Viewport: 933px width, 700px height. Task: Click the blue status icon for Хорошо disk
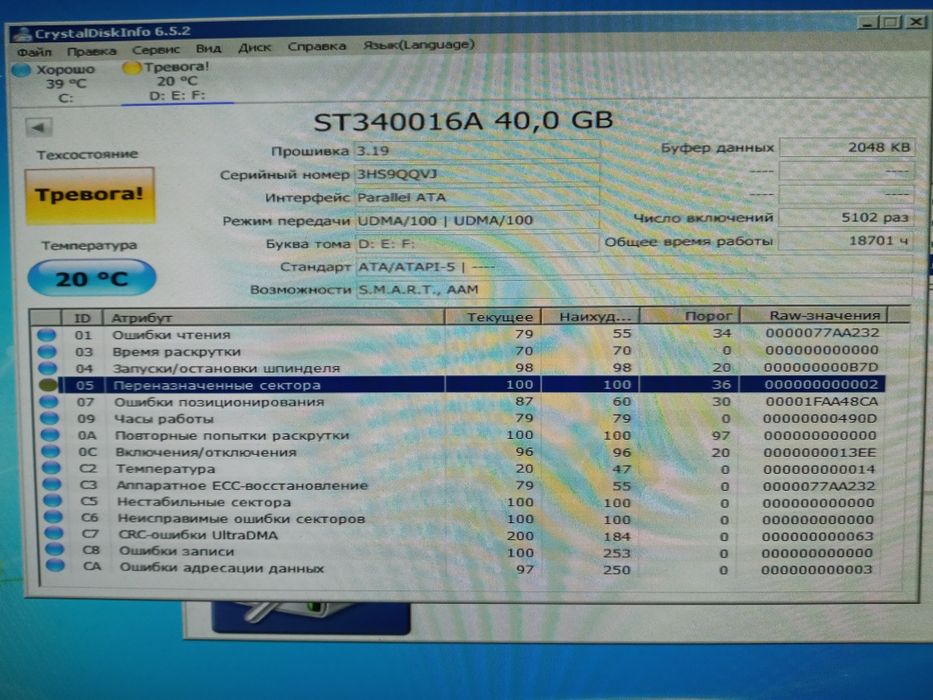tap(21, 70)
